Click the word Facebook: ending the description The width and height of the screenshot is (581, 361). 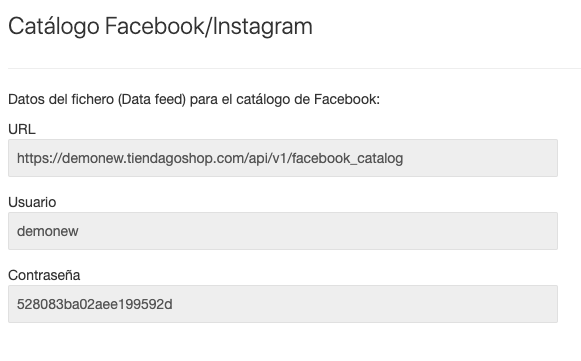pos(347,99)
